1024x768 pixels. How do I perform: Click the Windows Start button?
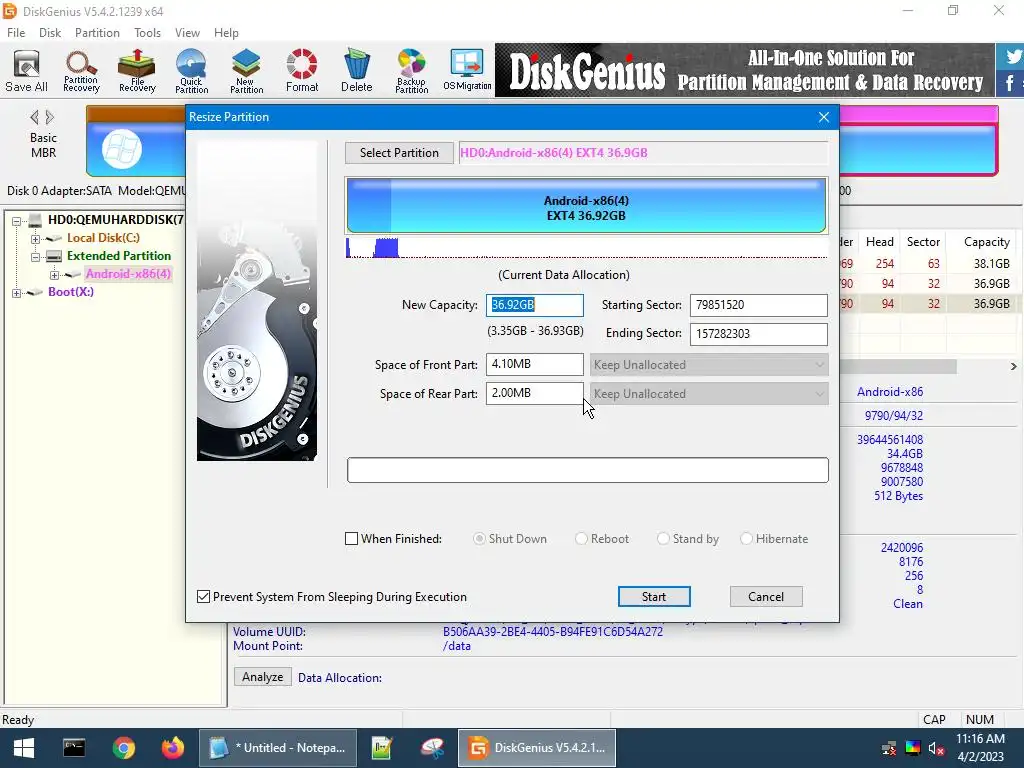coord(24,748)
